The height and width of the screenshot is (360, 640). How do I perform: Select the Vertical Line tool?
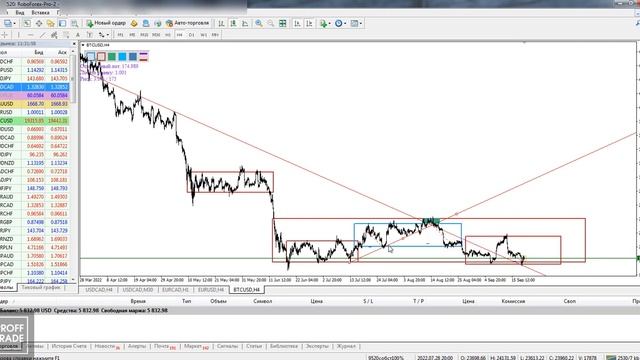tap(18, 35)
